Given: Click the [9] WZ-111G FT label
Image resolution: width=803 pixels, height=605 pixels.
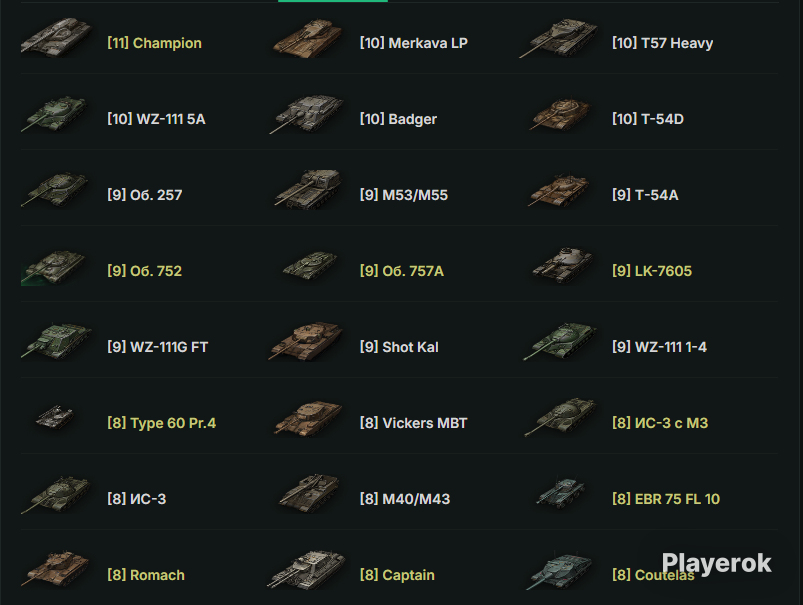Looking at the screenshot, I should (x=157, y=347).
